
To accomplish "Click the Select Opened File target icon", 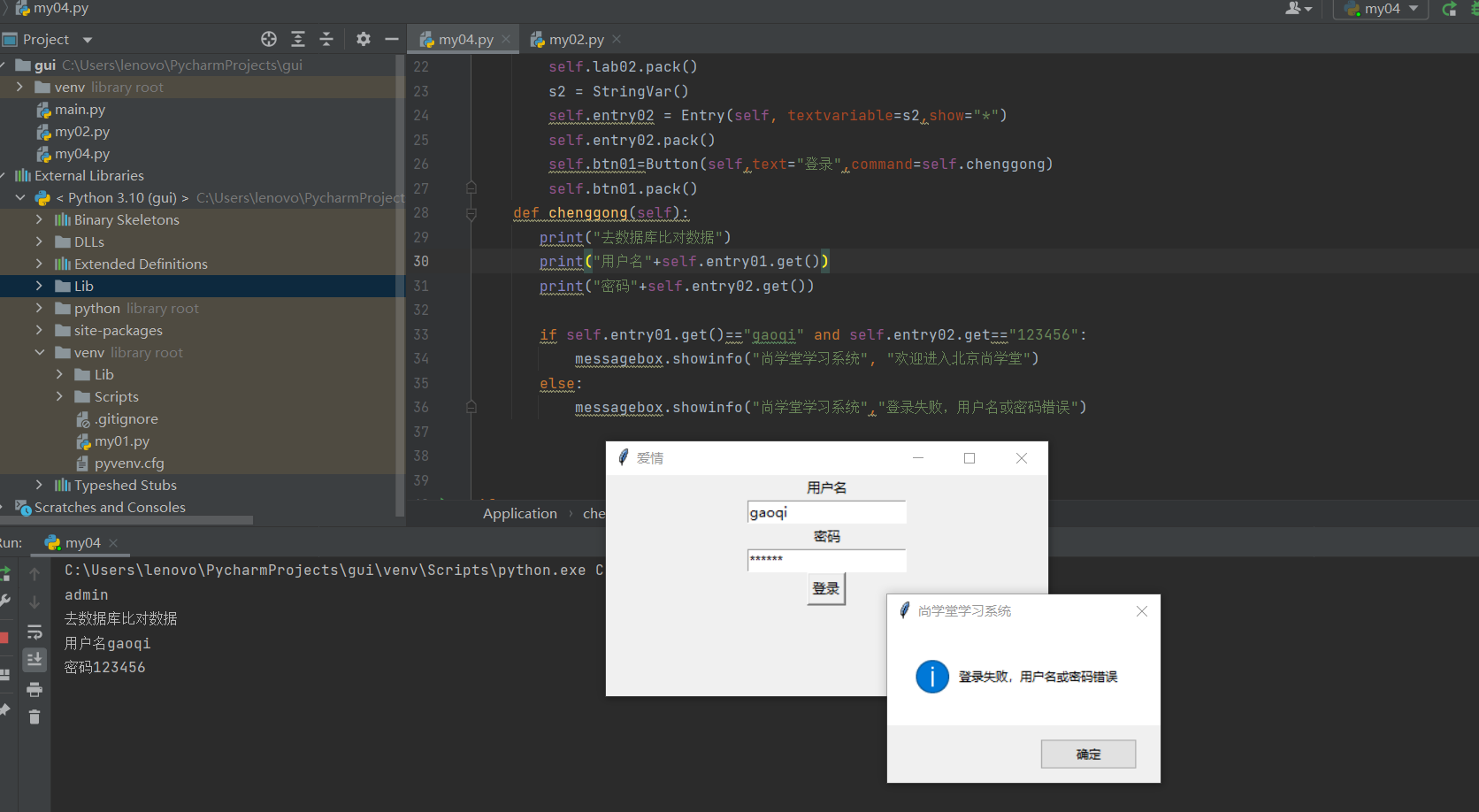I will 269,39.
